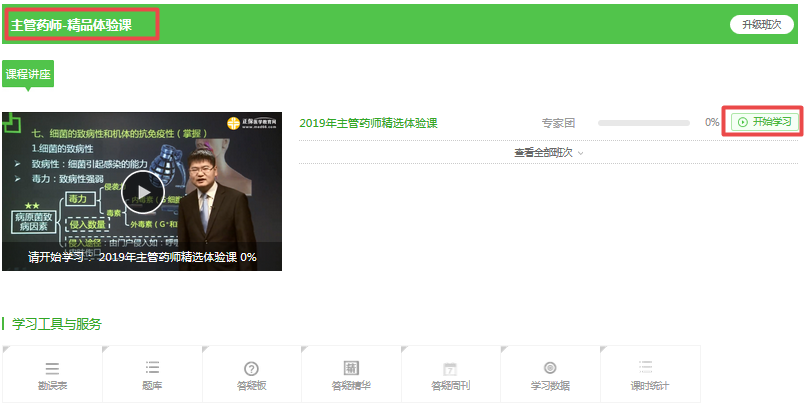Click the course progress bar at 0%

point(644,123)
